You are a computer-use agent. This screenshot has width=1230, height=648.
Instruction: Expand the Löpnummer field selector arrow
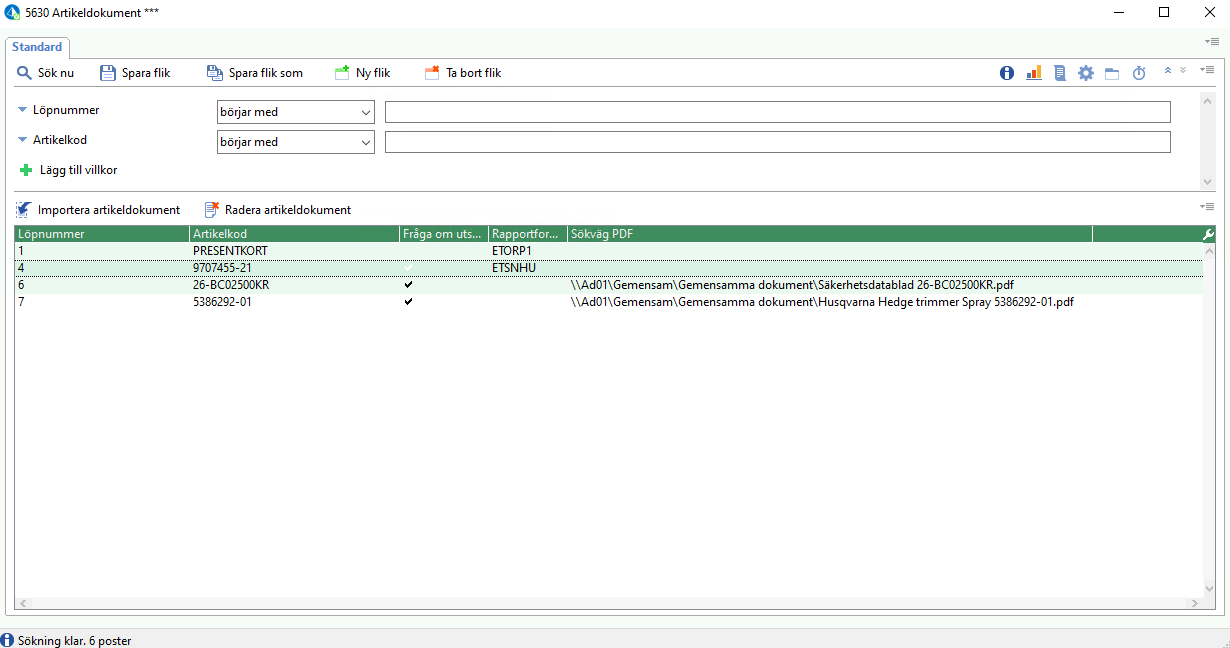click(x=23, y=110)
